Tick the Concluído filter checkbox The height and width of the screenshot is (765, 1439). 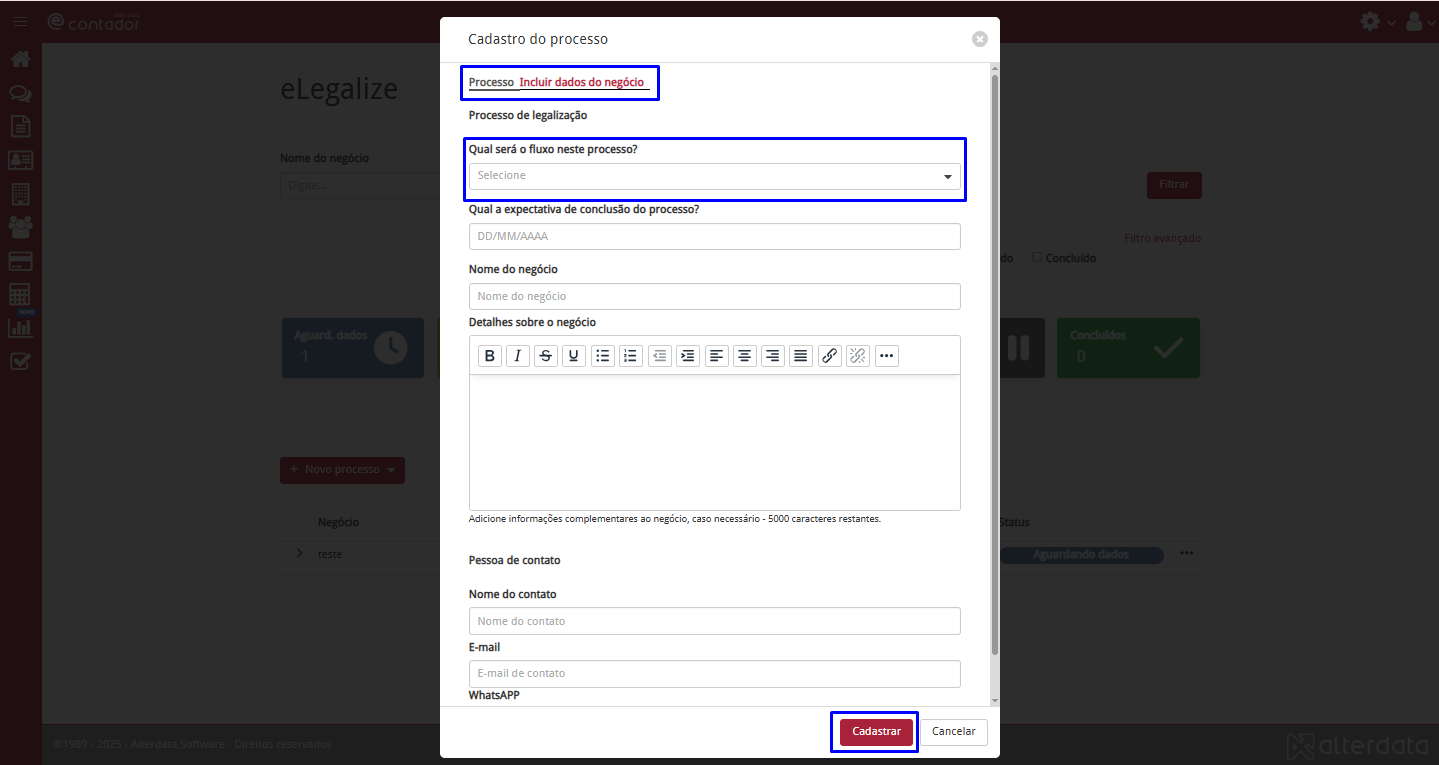pos(1037,257)
